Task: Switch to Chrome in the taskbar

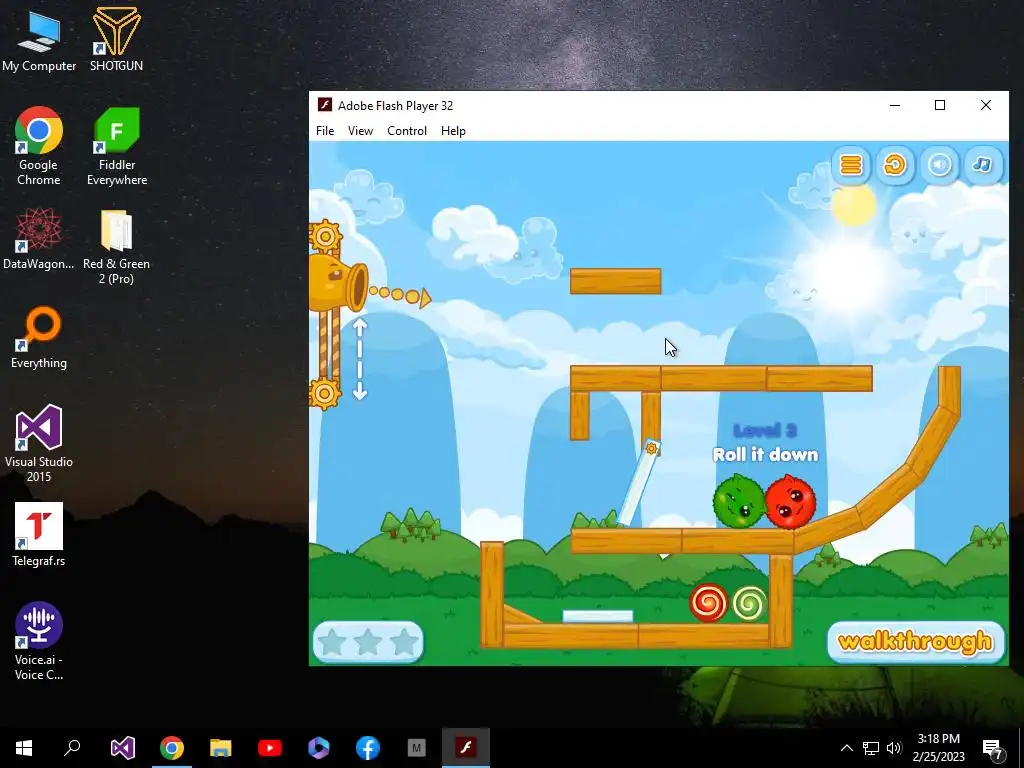Action: (x=172, y=748)
